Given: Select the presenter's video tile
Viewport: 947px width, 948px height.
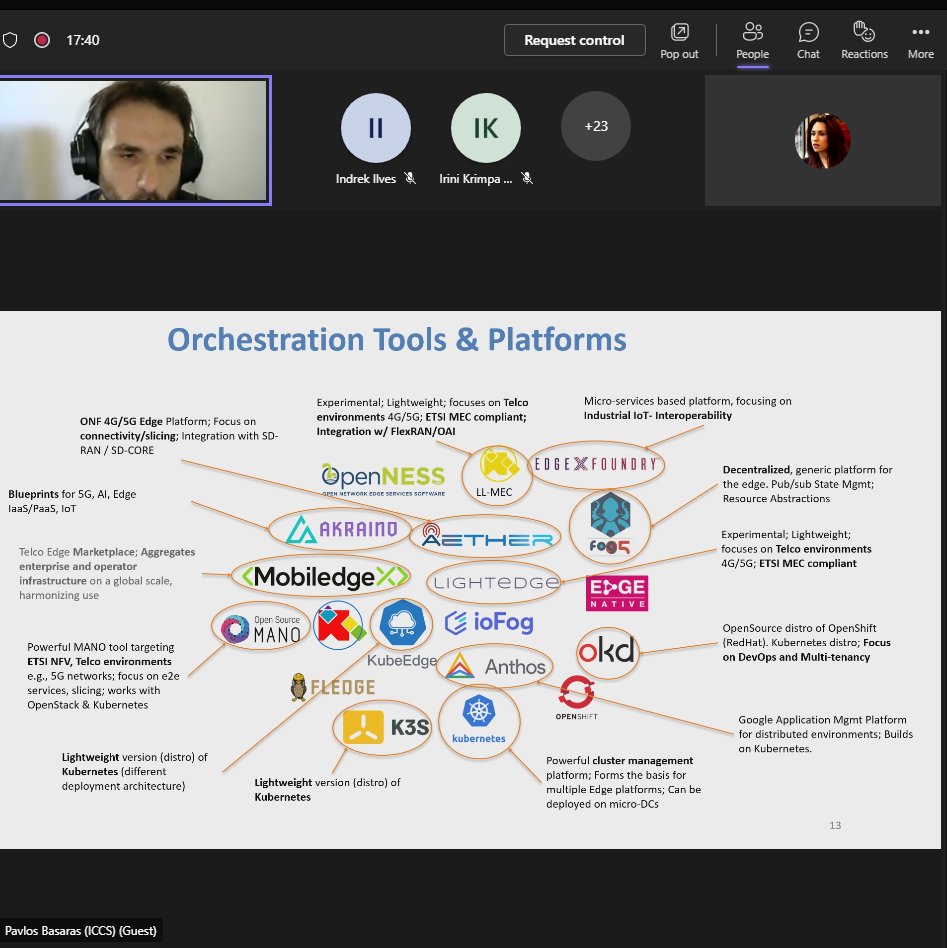Looking at the screenshot, I should pyautogui.click(x=133, y=140).
